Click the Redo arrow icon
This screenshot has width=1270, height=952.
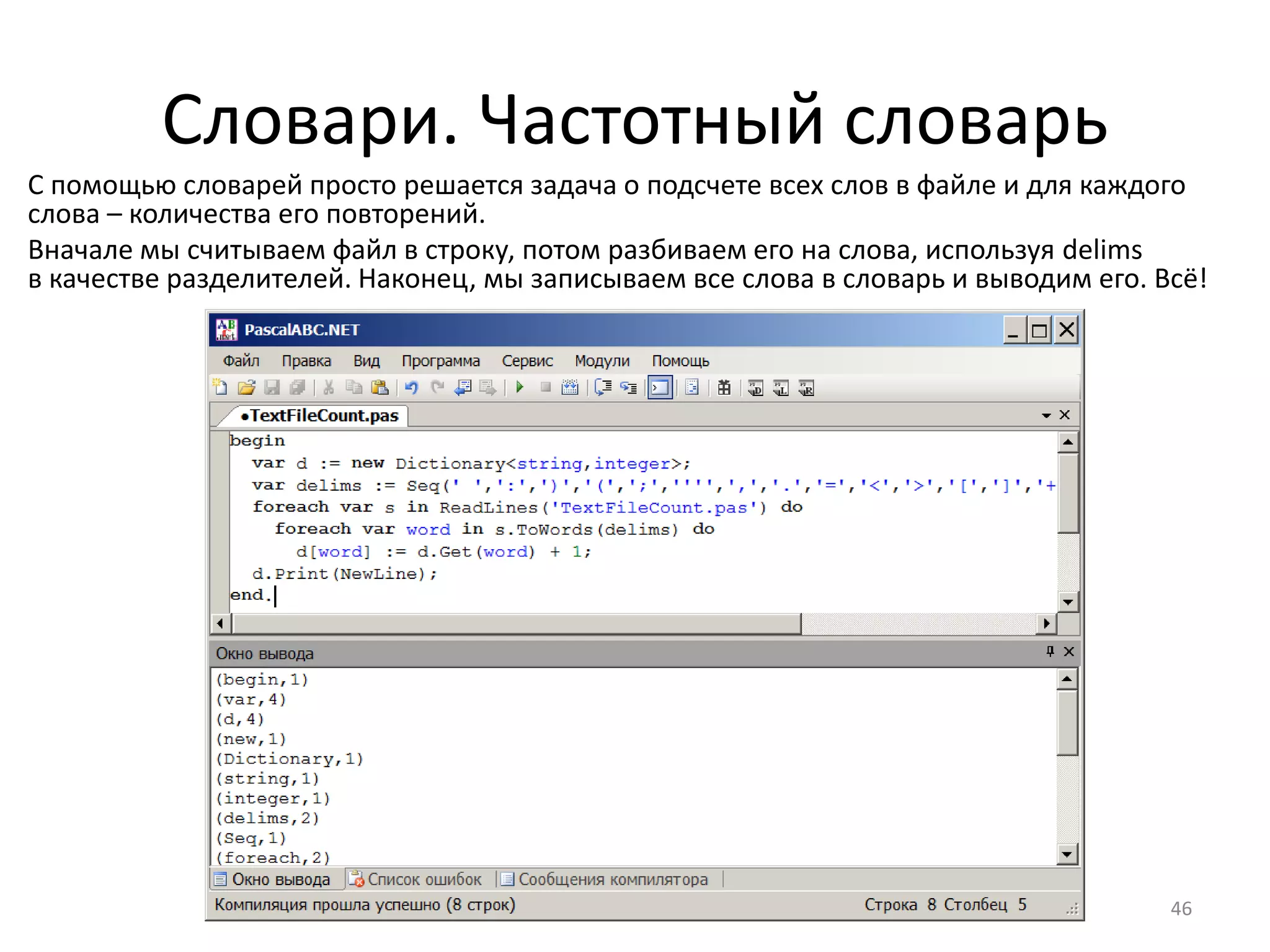coord(438,387)
